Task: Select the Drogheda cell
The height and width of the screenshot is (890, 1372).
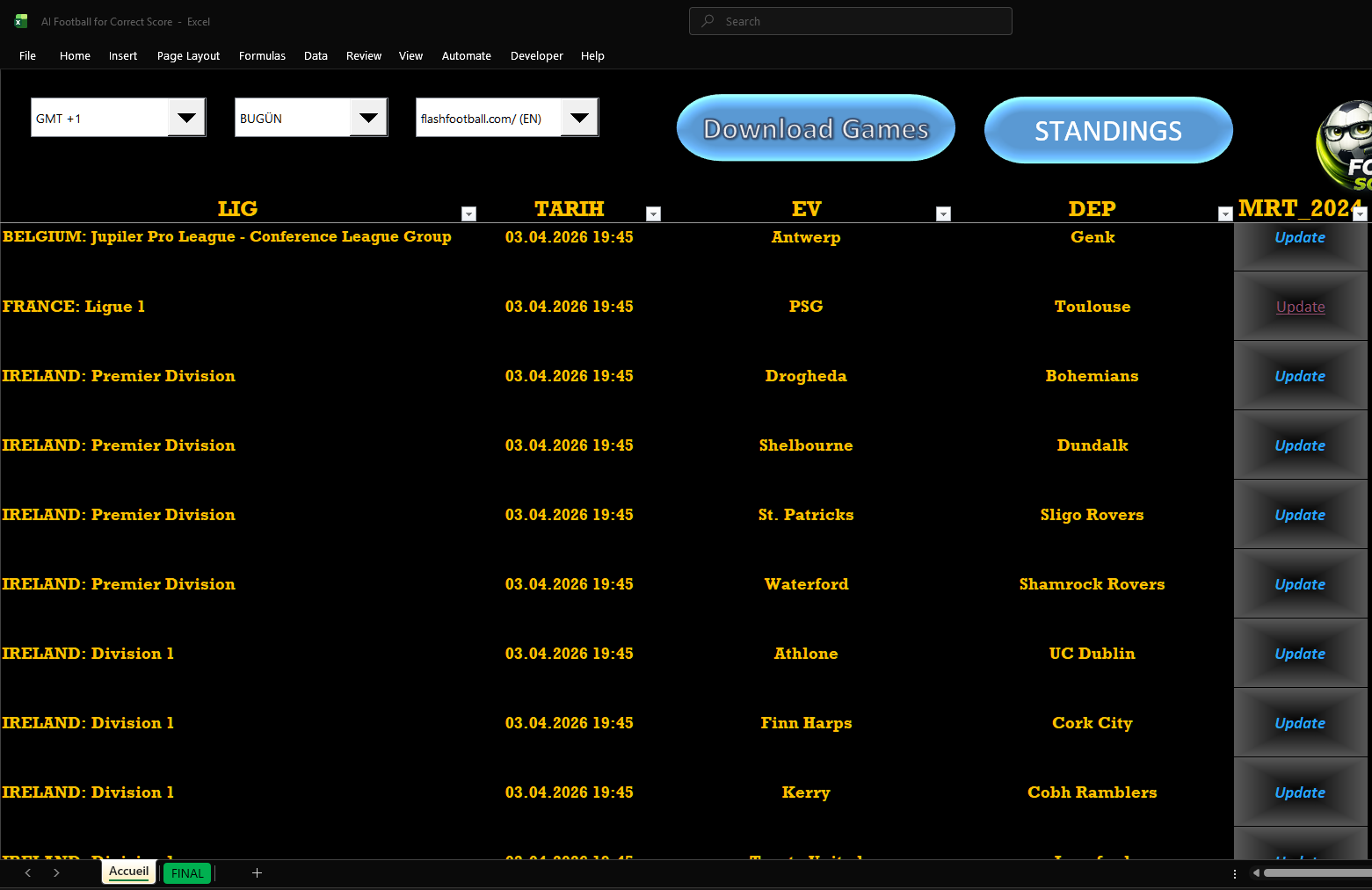Action: 806,376
